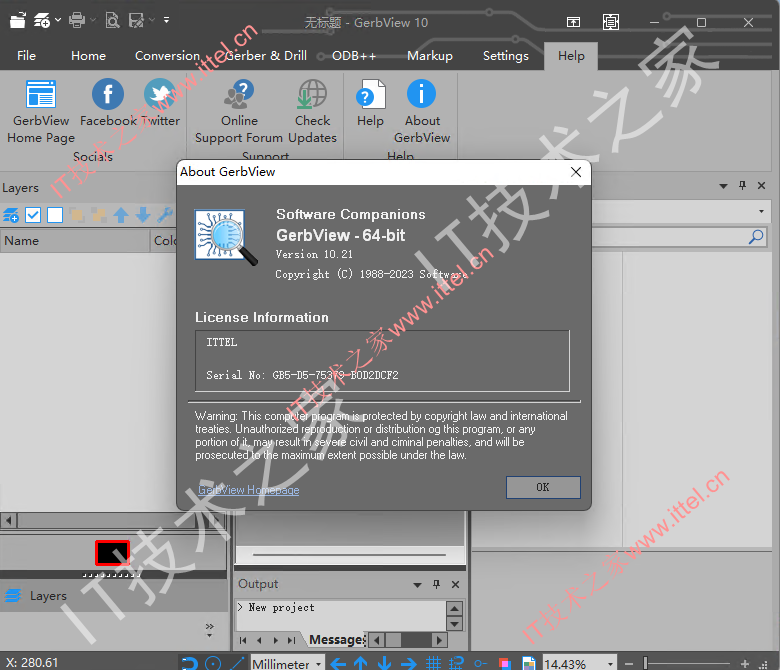Open print preview magnifier-page icon
The width and height of the screenshot is (780, 670).
click(x=112, y=21)
